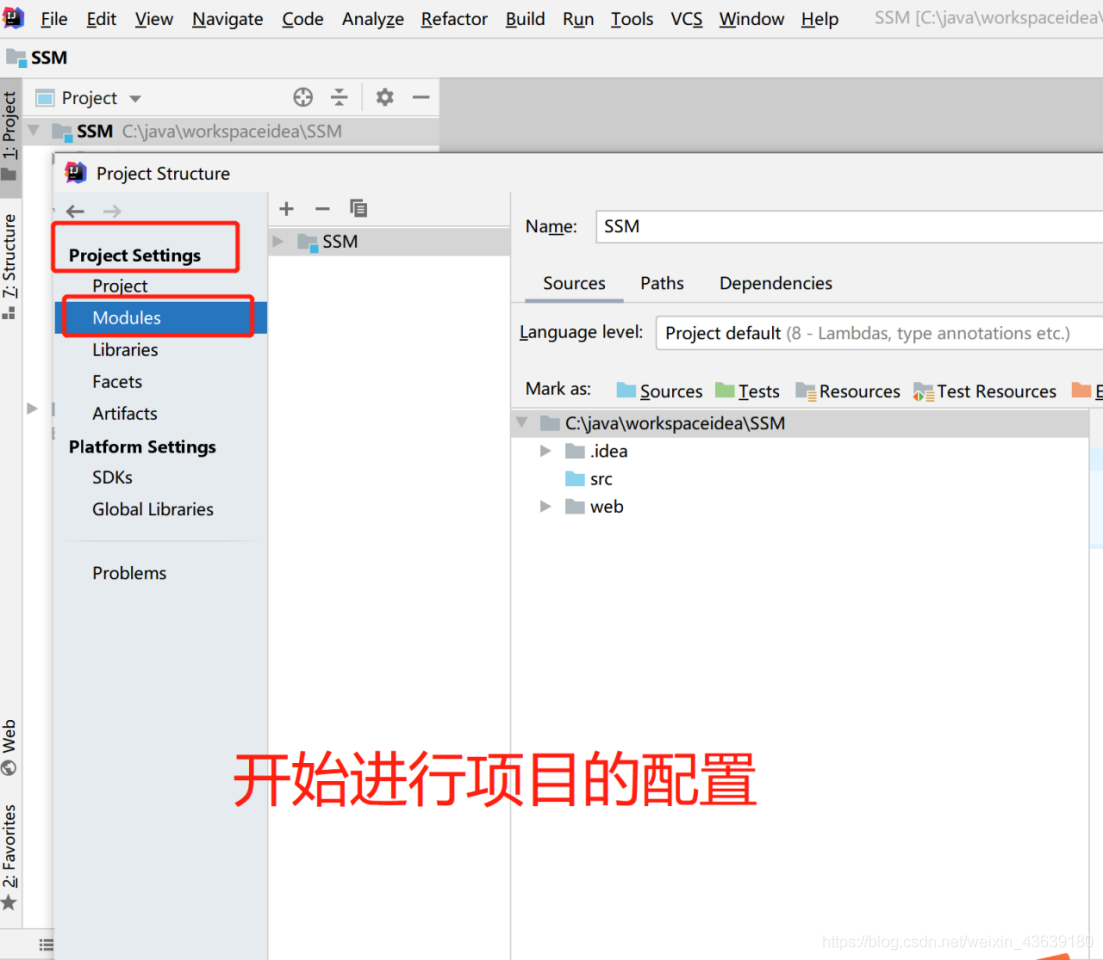Switch to the Paths tab
Screen dimensions: 1103x960
[662, 283]
